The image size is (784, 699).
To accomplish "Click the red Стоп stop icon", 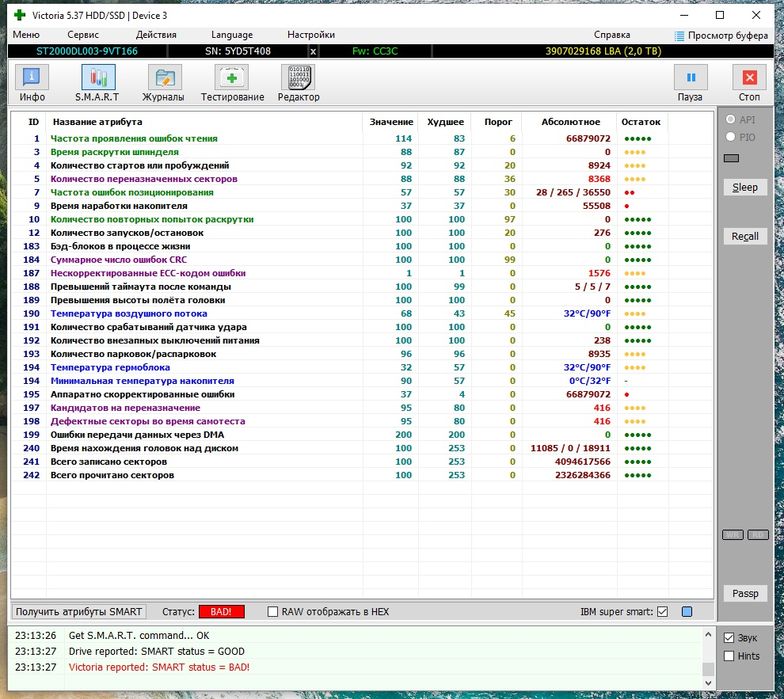I will [x=749, y=78].
